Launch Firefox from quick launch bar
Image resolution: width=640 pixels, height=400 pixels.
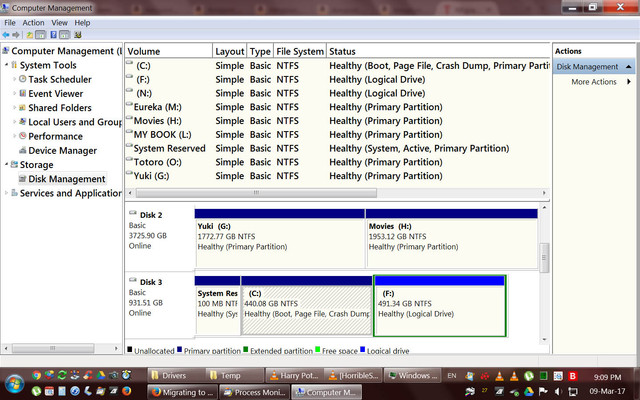pos(126,391)
